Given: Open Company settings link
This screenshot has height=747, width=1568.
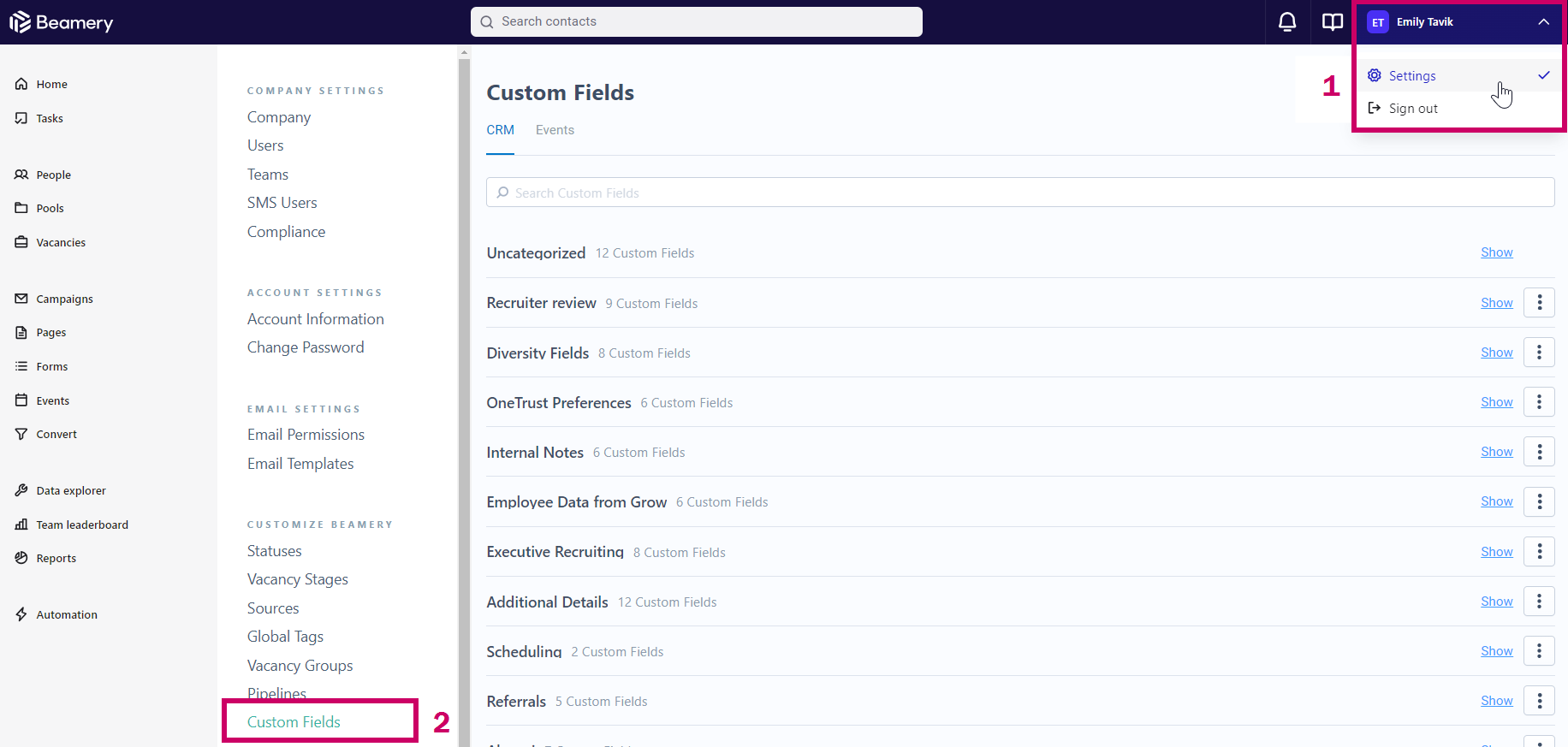Looking at the screenshot, I should coord(279,117).
